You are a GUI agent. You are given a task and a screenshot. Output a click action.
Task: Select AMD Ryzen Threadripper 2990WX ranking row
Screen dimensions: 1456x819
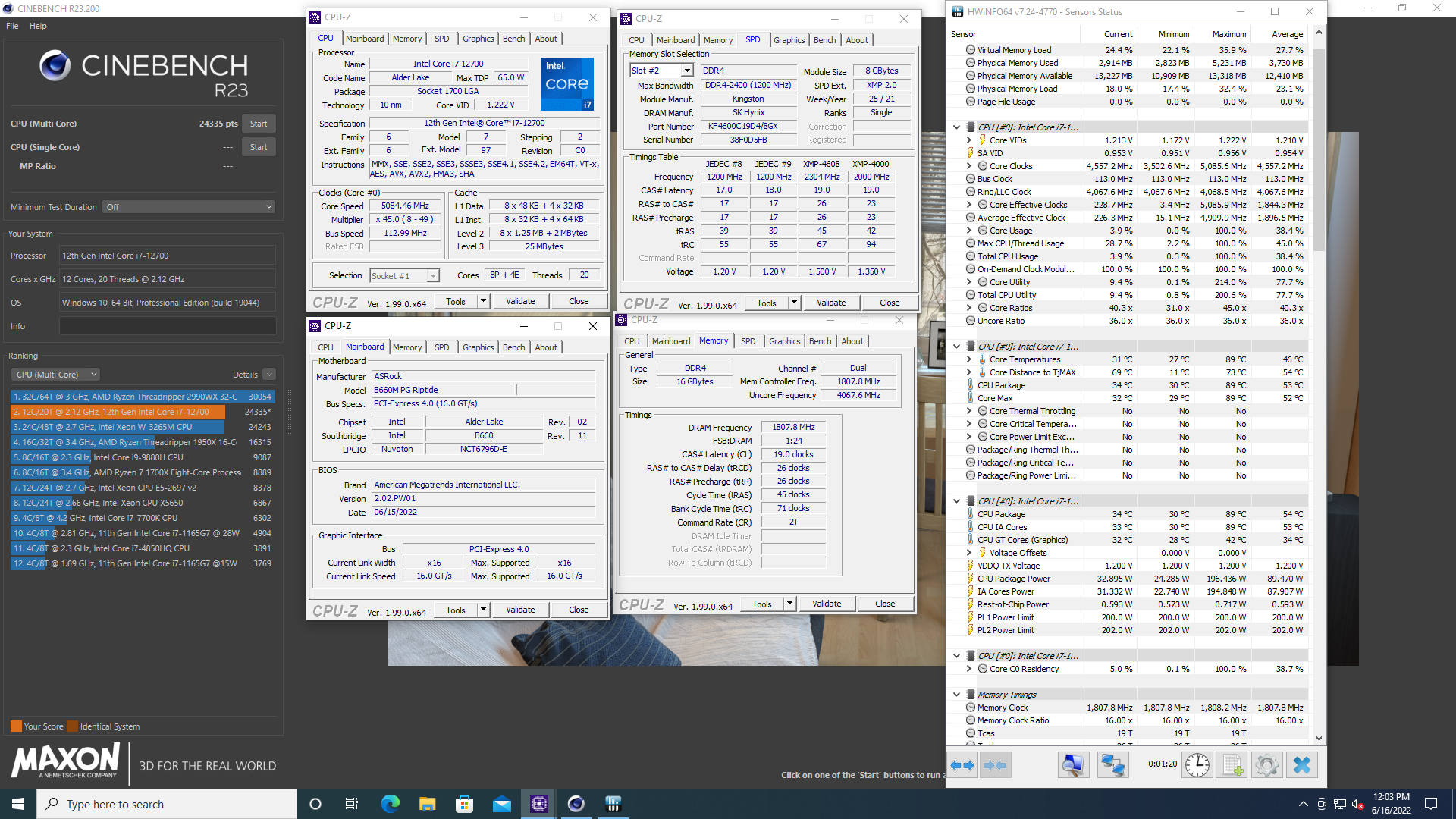(143, 397)
